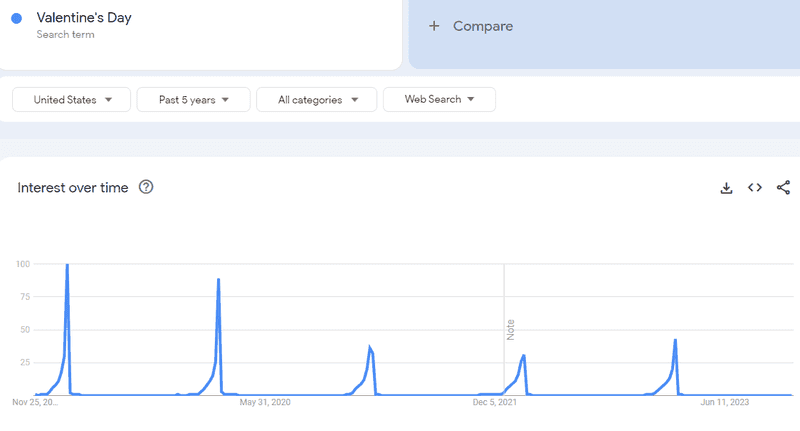Share the Interest over time chart
800x431 pixels.
tap(783, 188)
